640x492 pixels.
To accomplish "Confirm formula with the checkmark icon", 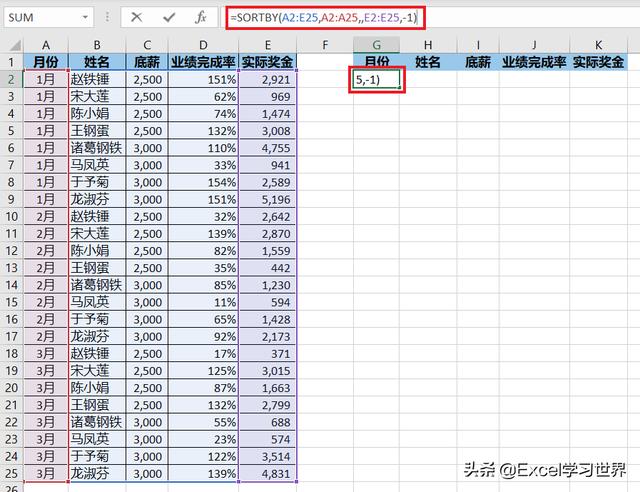I will click(x=168, y=18).
